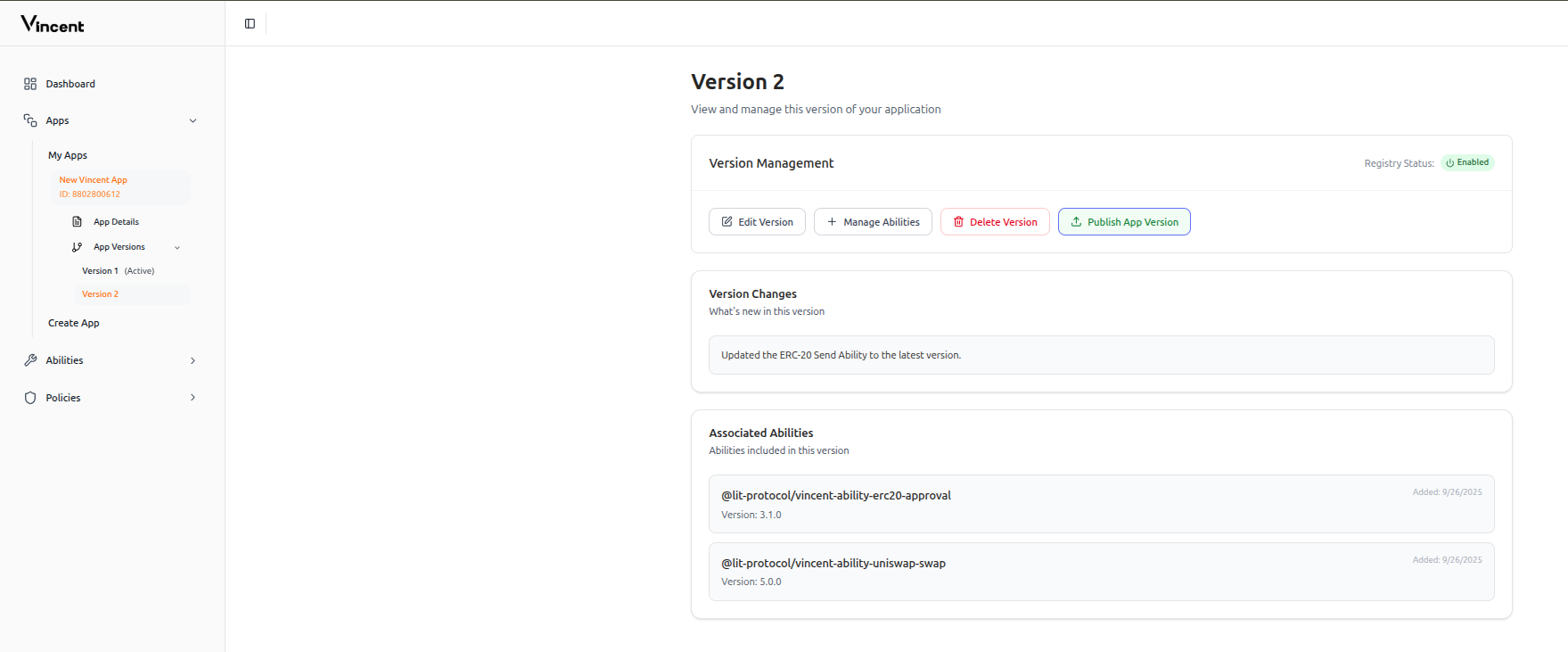Open App Versions menu item
Viewport: 1568px width, 652px height.
tap(119, 247)
